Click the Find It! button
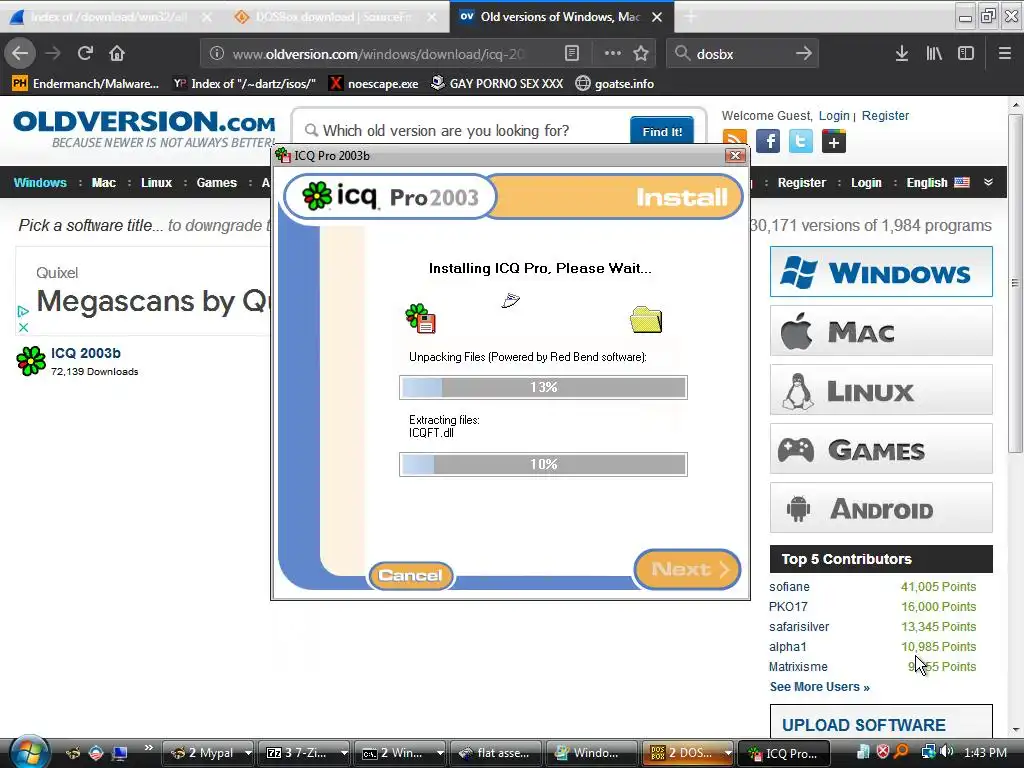1024x768 pixels. click(x=662, y=131)
